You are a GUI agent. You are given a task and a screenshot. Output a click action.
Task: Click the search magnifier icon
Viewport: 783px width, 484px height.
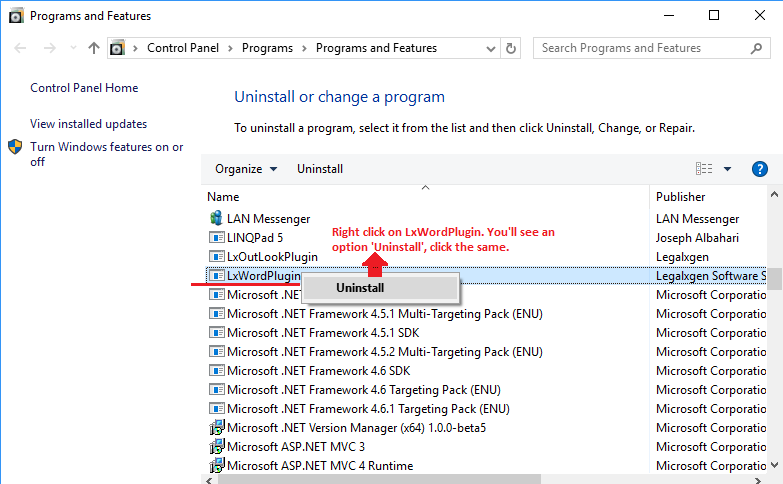point(756,48)
